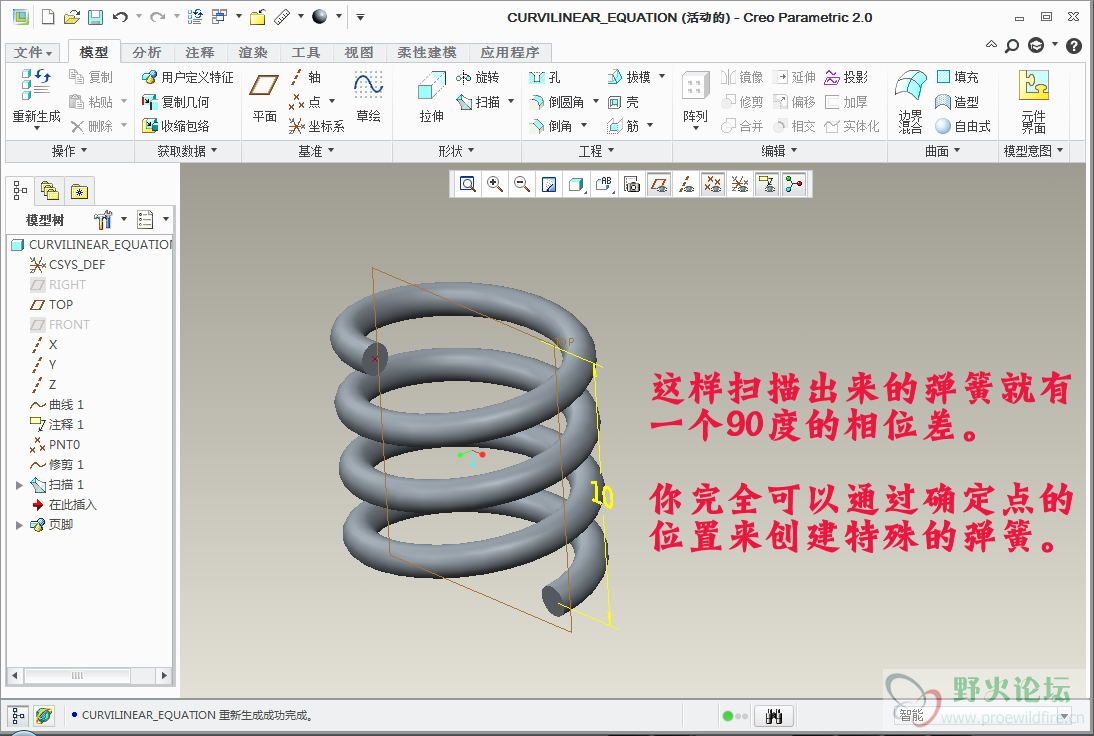Switch to the 工具 tab
The height and width of the screenshot is (736, 1094).
tap(306, 52)
